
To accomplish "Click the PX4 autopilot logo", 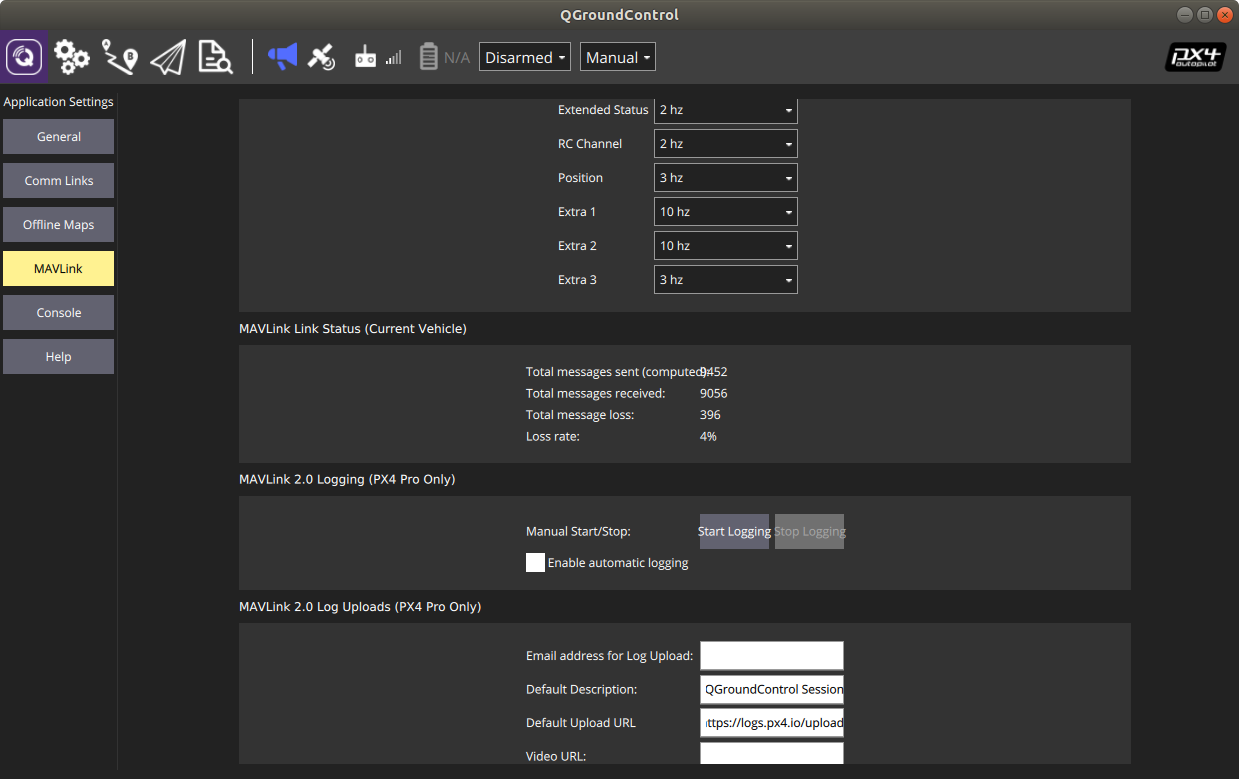I will tap(1195, 57).
